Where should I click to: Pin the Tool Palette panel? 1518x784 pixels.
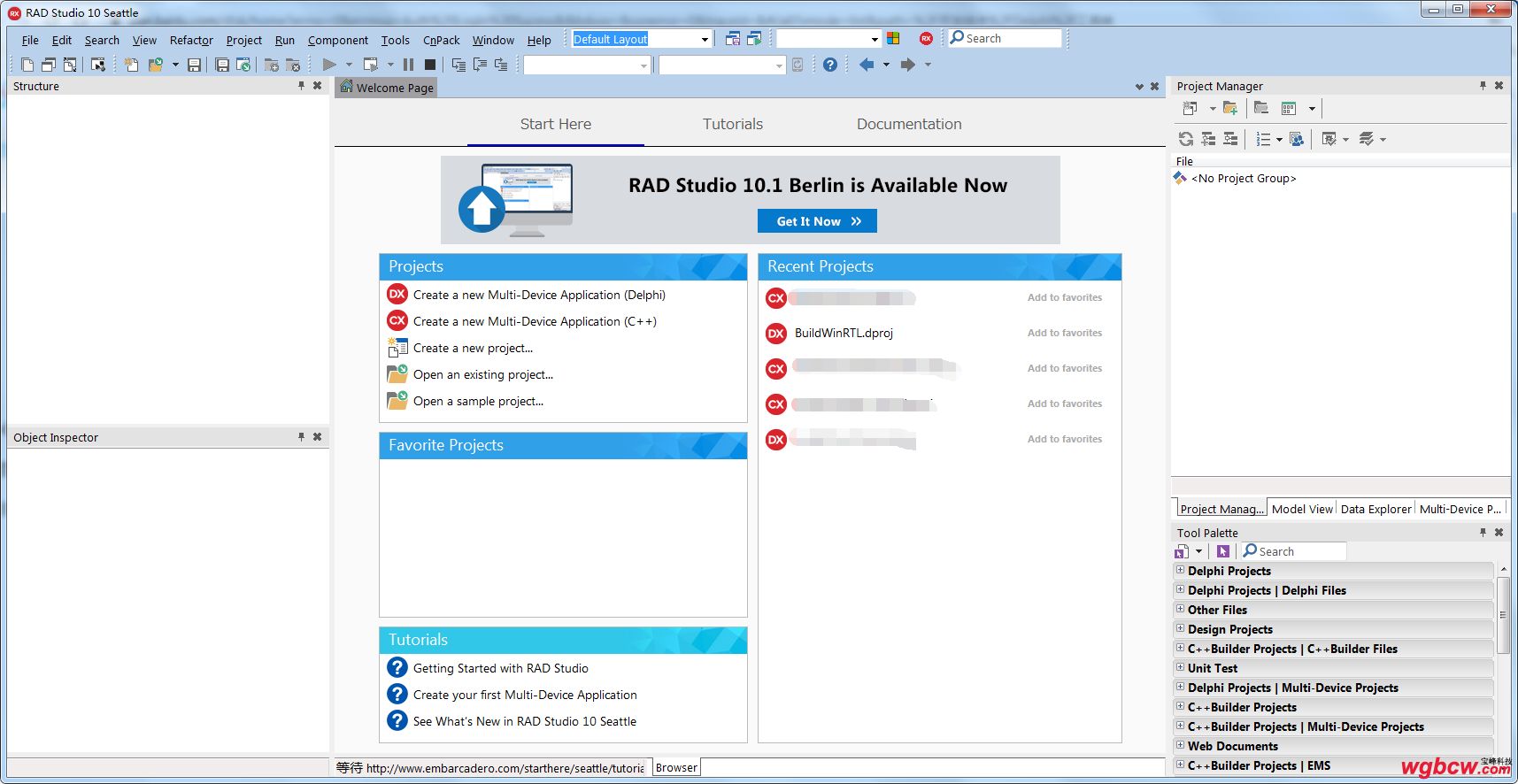[x=1483, y=533]
